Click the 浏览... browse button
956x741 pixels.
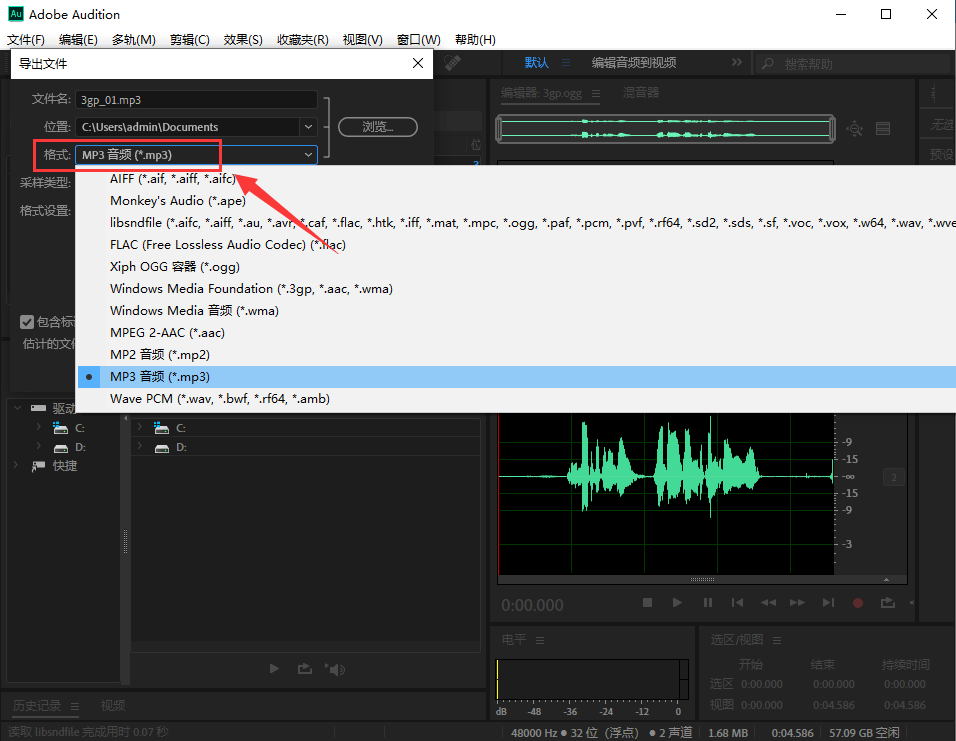378,127
